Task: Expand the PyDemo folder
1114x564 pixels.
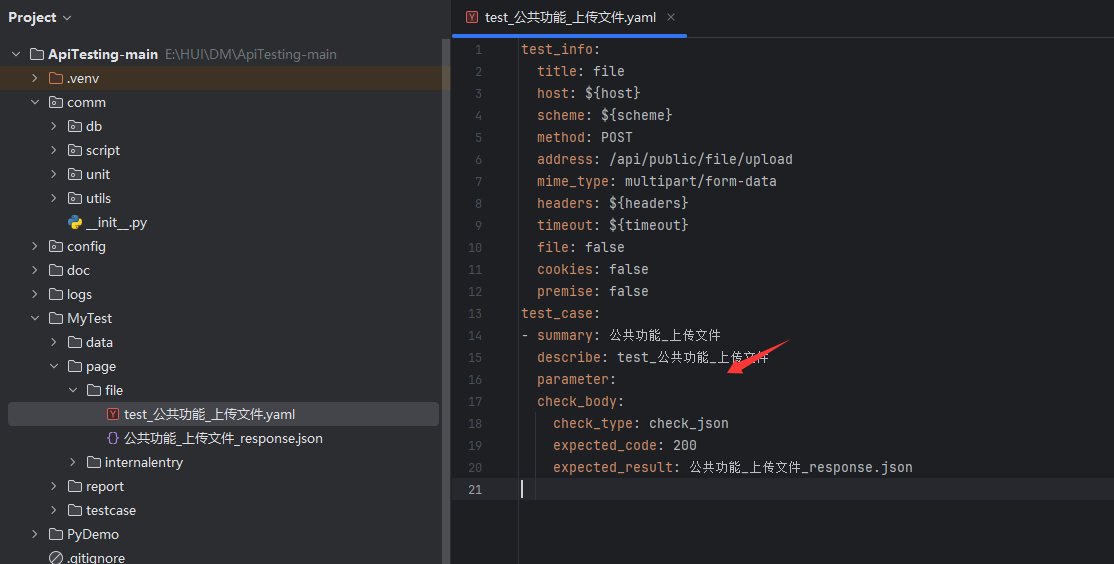Action: pos(35,534)
